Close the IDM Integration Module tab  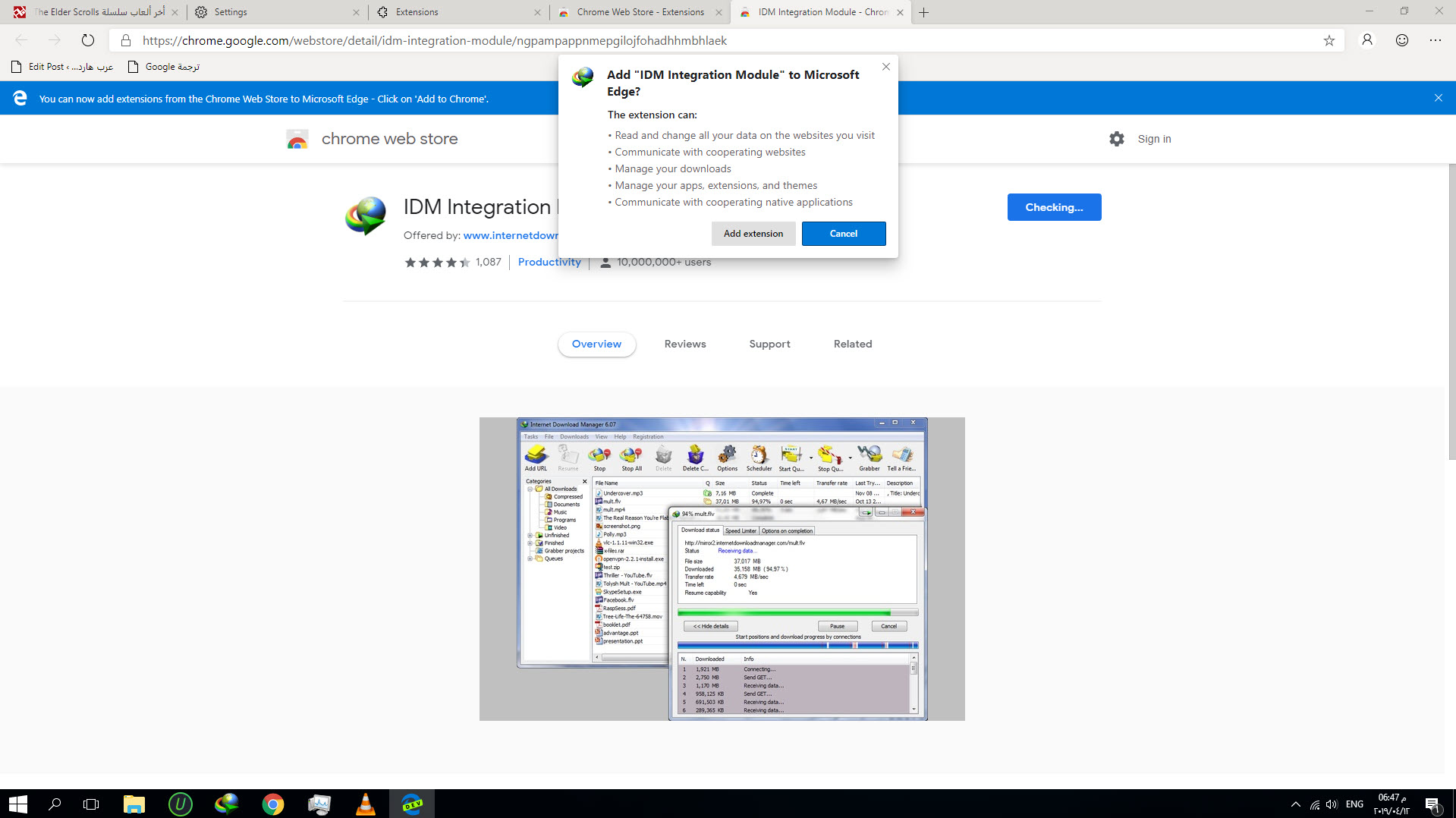900,12
